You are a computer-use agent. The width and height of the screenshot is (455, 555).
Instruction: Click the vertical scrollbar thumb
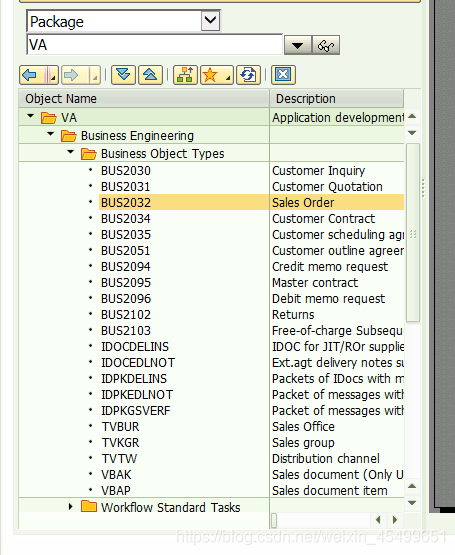413,233
